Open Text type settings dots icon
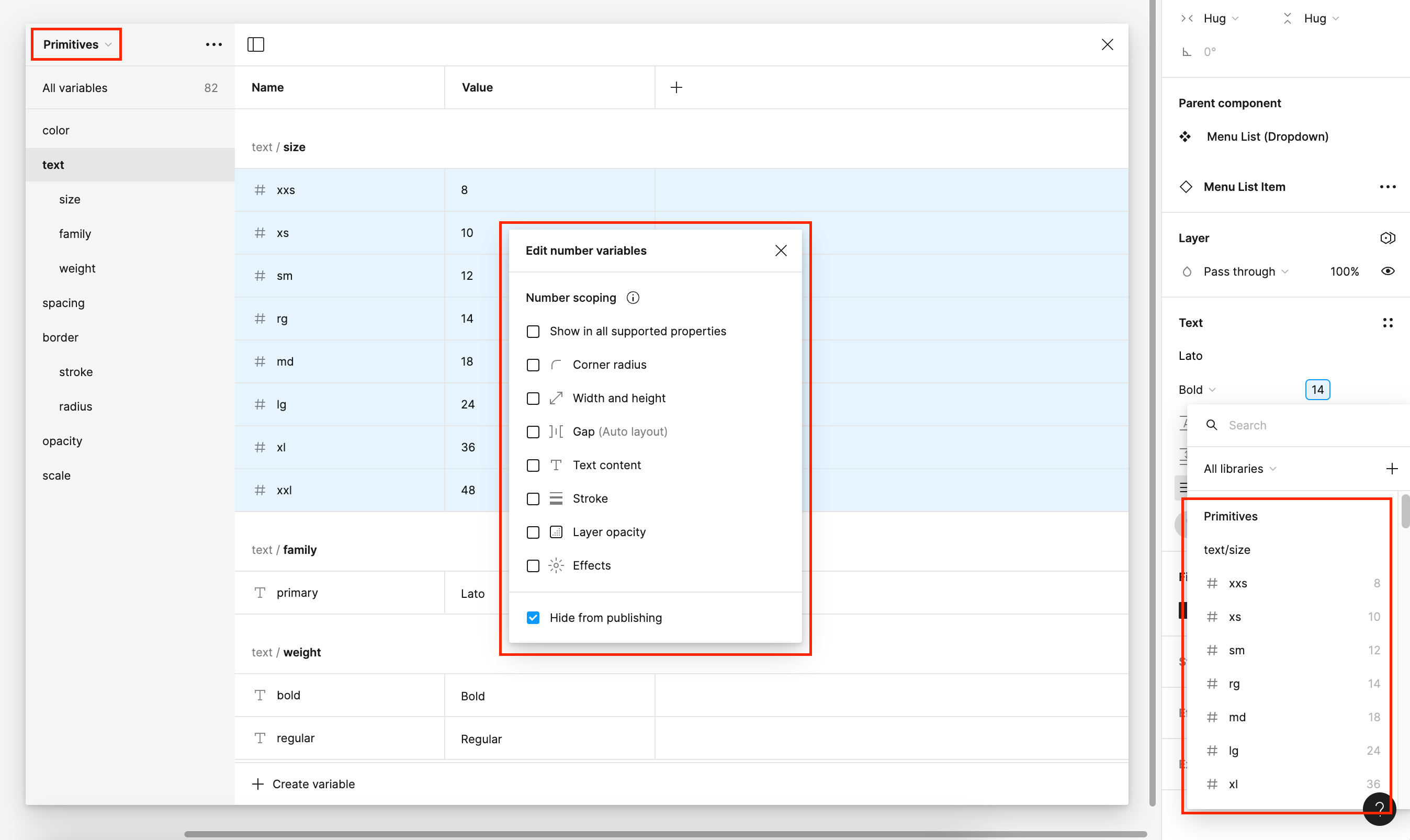 pos(1388,323)
